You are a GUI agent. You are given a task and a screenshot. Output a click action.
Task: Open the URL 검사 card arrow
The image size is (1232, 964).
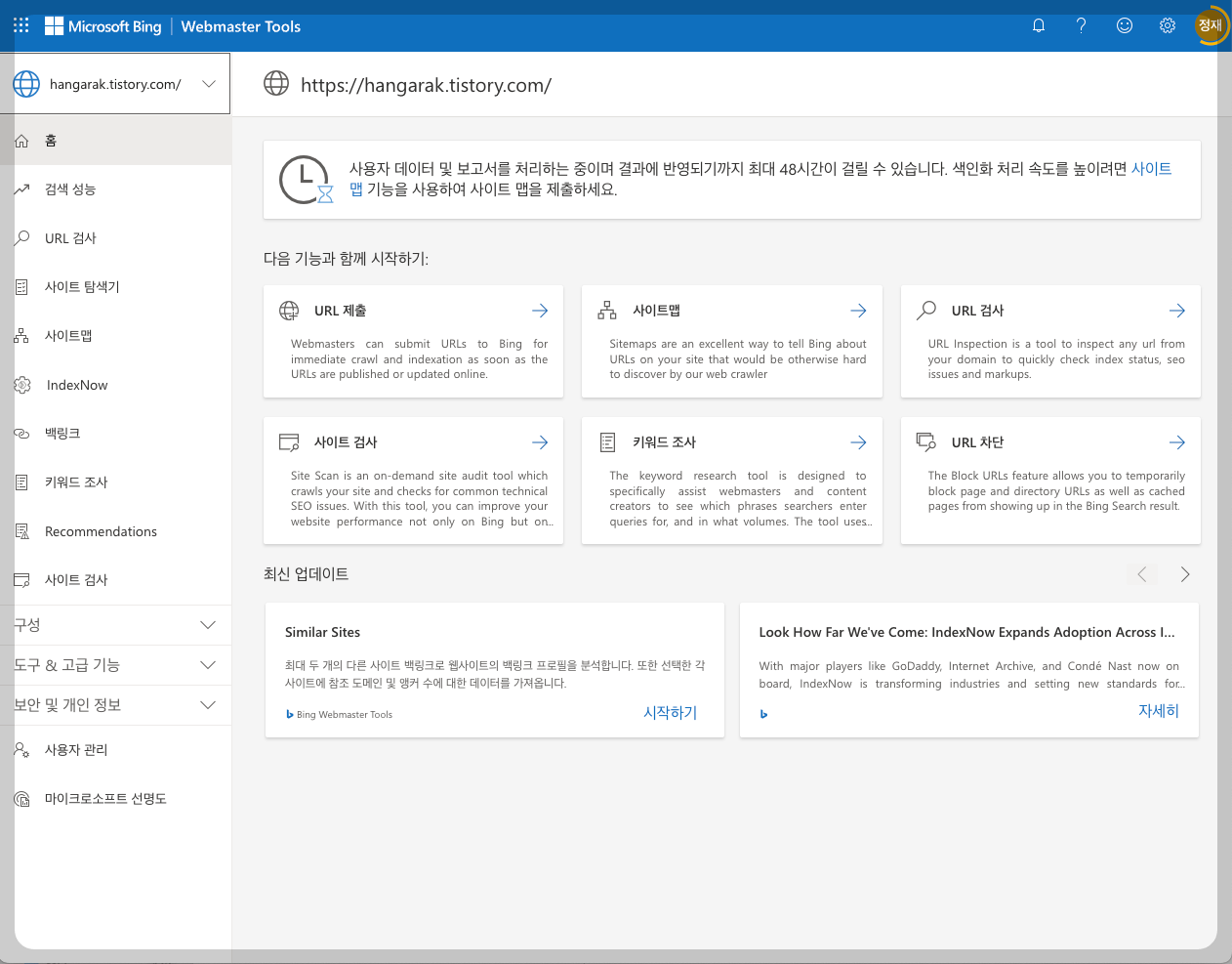click(1177, 311)
